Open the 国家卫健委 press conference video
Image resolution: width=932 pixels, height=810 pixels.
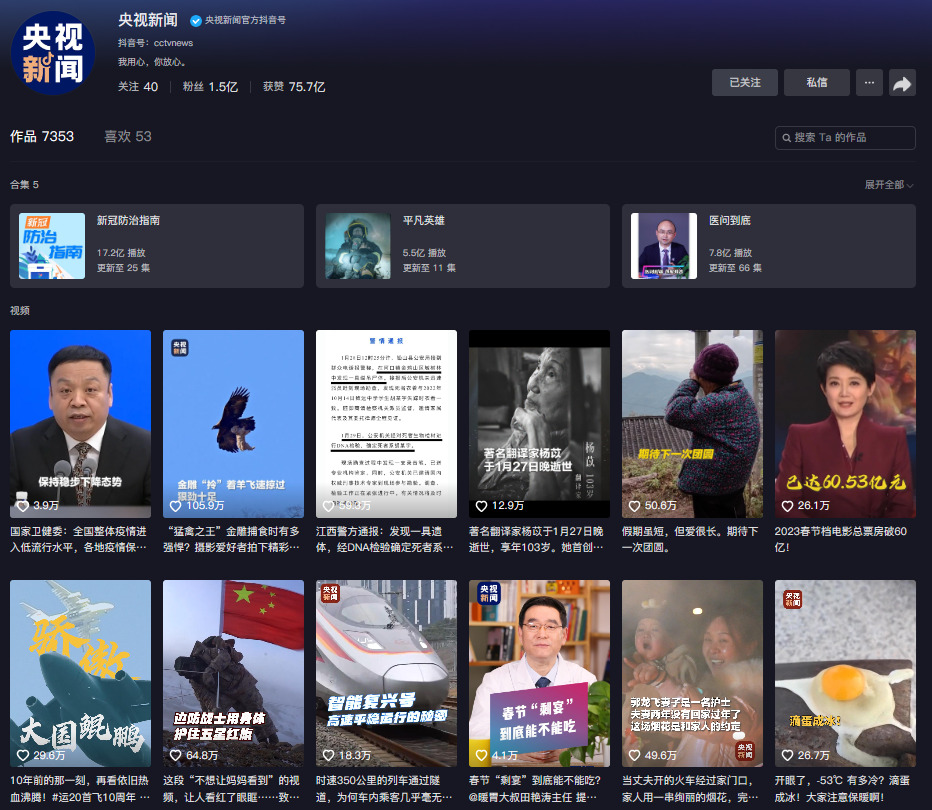coord(80,424)
